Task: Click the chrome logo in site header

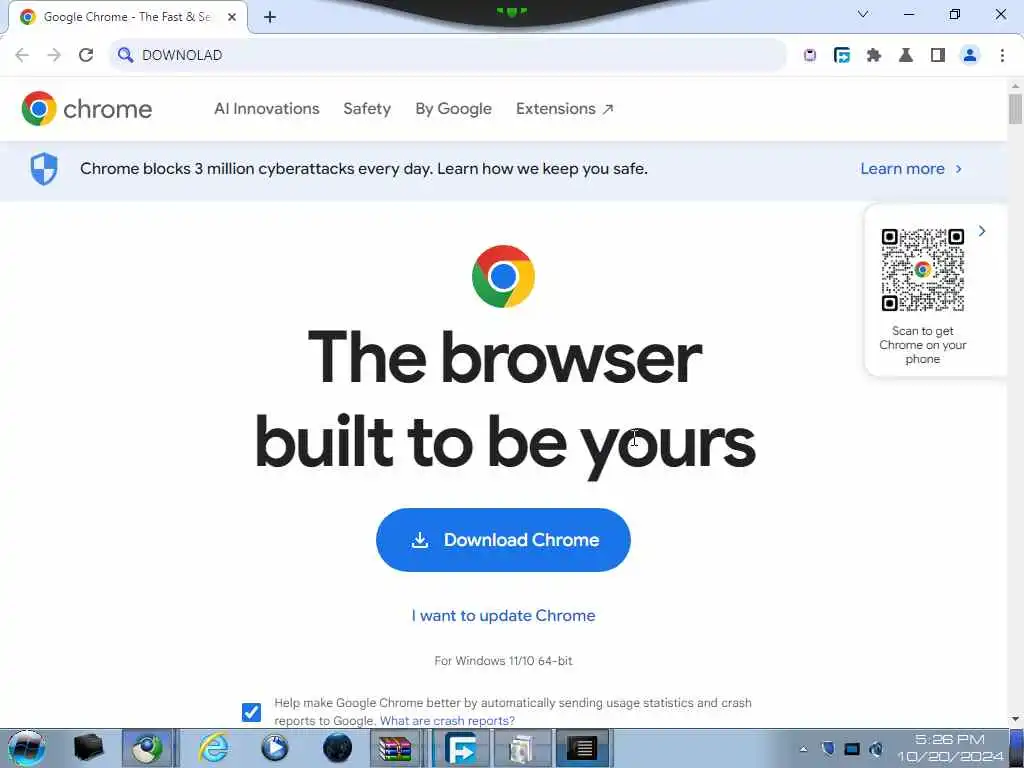Action: [86, 108]
